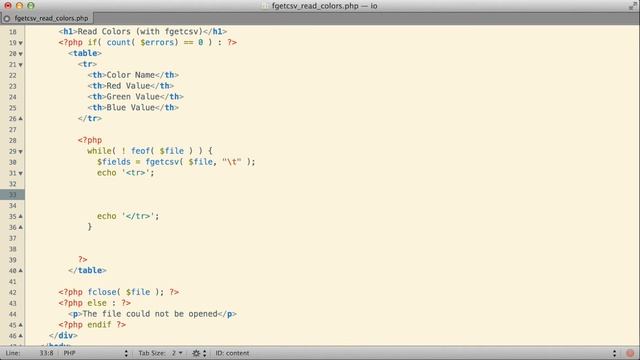Click line number 18 in the gutter
Image resolution: width=640 pixels, height=360 pixels.
[13, 32]
